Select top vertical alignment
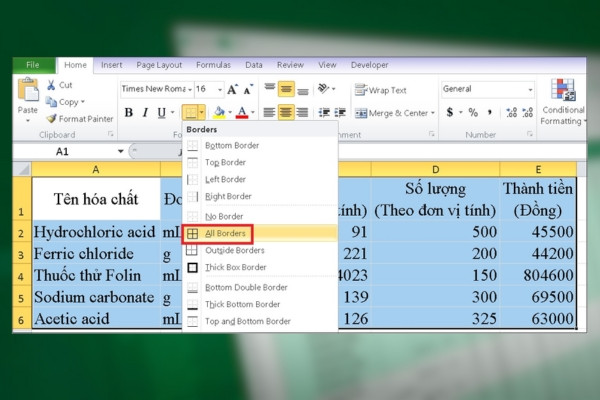This screenshot has height=400, width=600. pyautogui.click(x=270, y=89)
